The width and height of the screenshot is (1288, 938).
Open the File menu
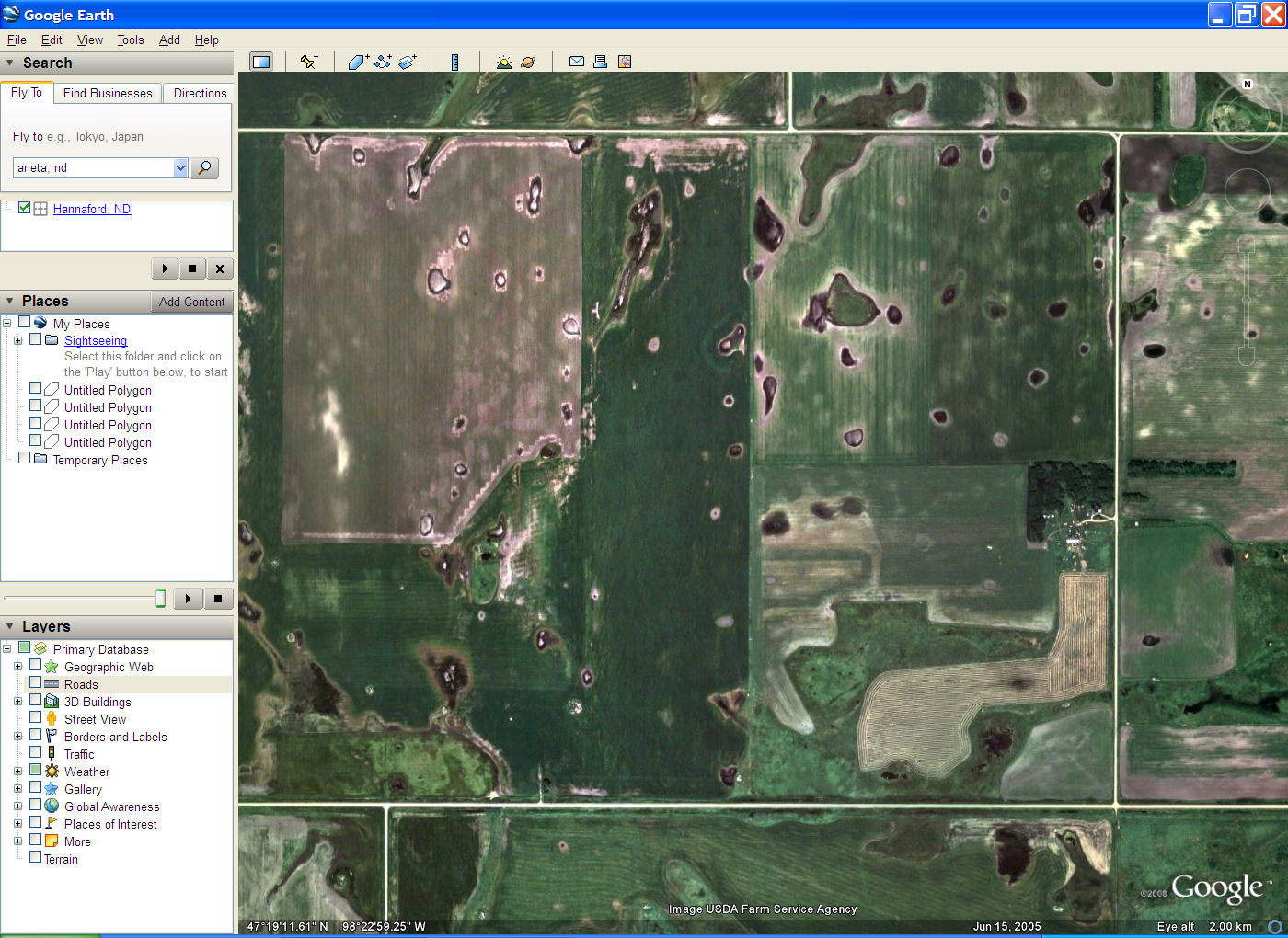point(17,40)
